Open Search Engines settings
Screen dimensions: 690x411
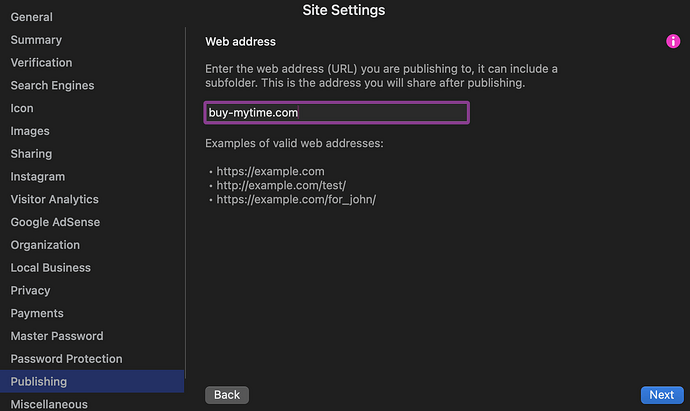(51, 86)
